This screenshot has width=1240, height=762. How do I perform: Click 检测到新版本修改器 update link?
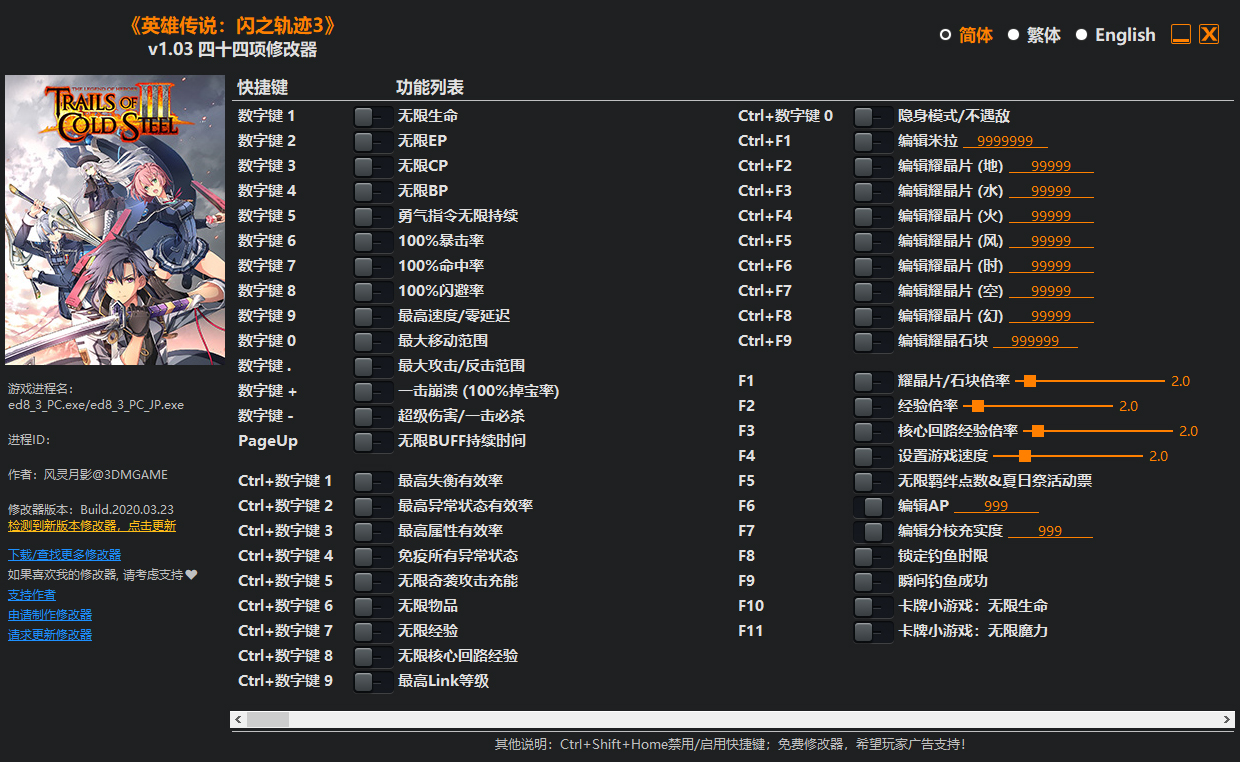click(x=92, y=526)
